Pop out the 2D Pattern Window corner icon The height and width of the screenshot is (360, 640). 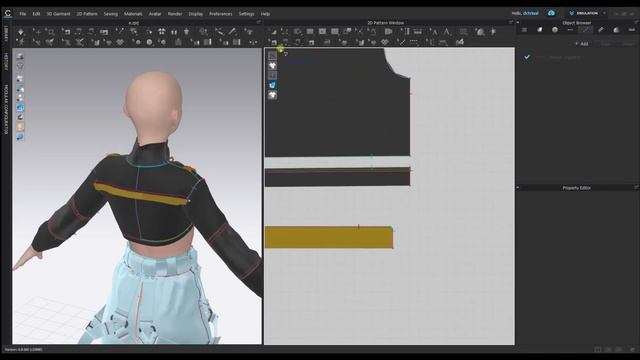tap(511, 23)
